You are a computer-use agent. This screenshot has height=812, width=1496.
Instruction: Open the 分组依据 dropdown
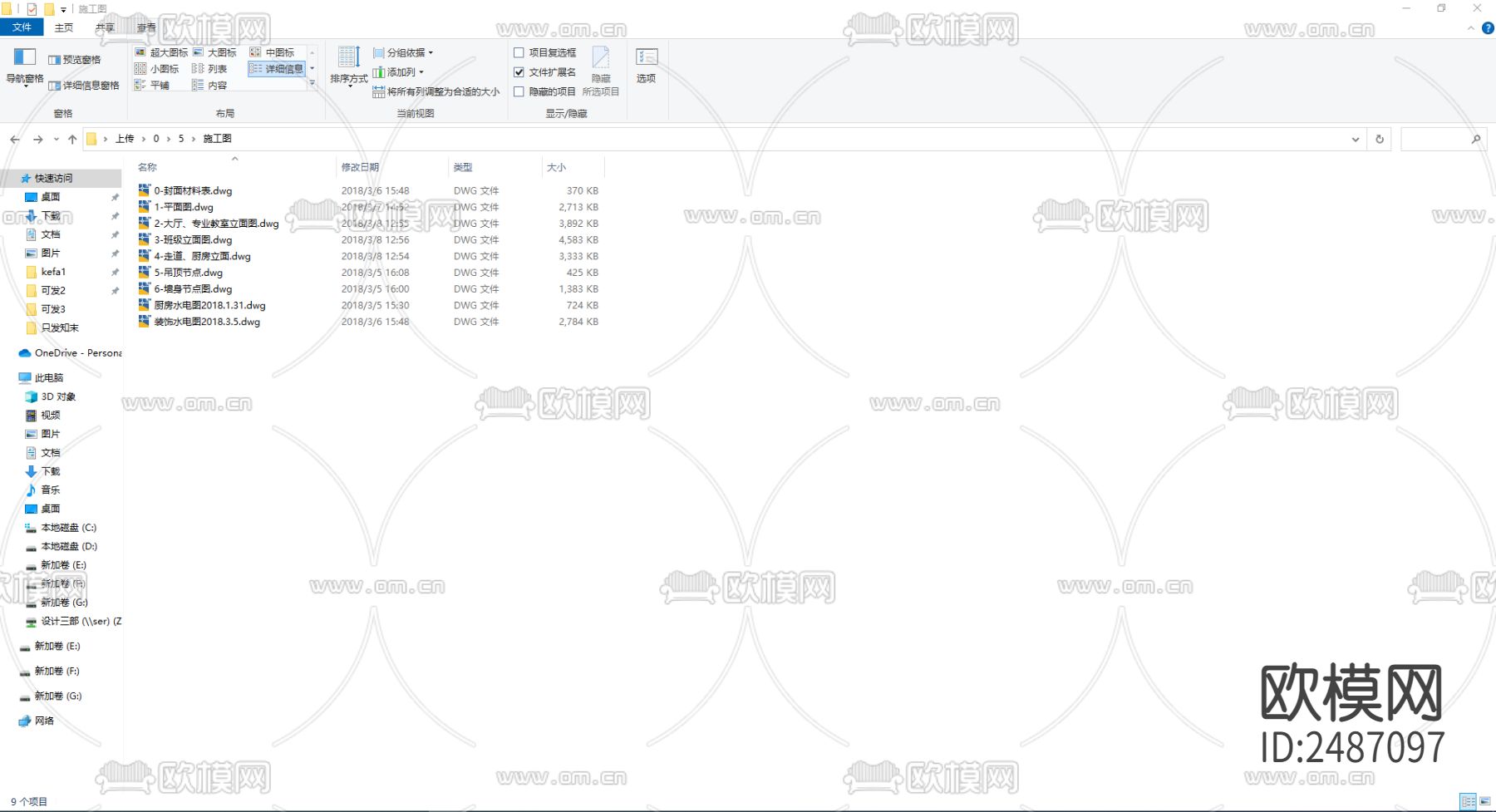[x=403, y=52]
